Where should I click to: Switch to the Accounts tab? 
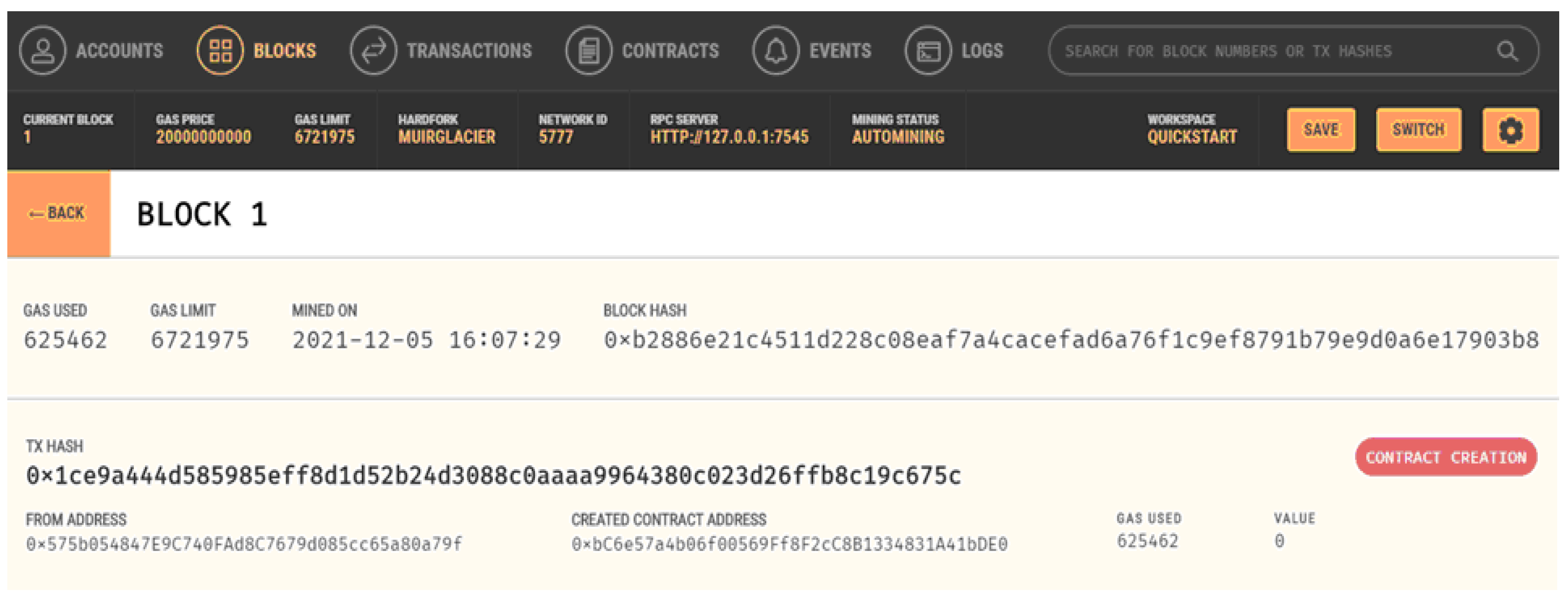(119, 50)
